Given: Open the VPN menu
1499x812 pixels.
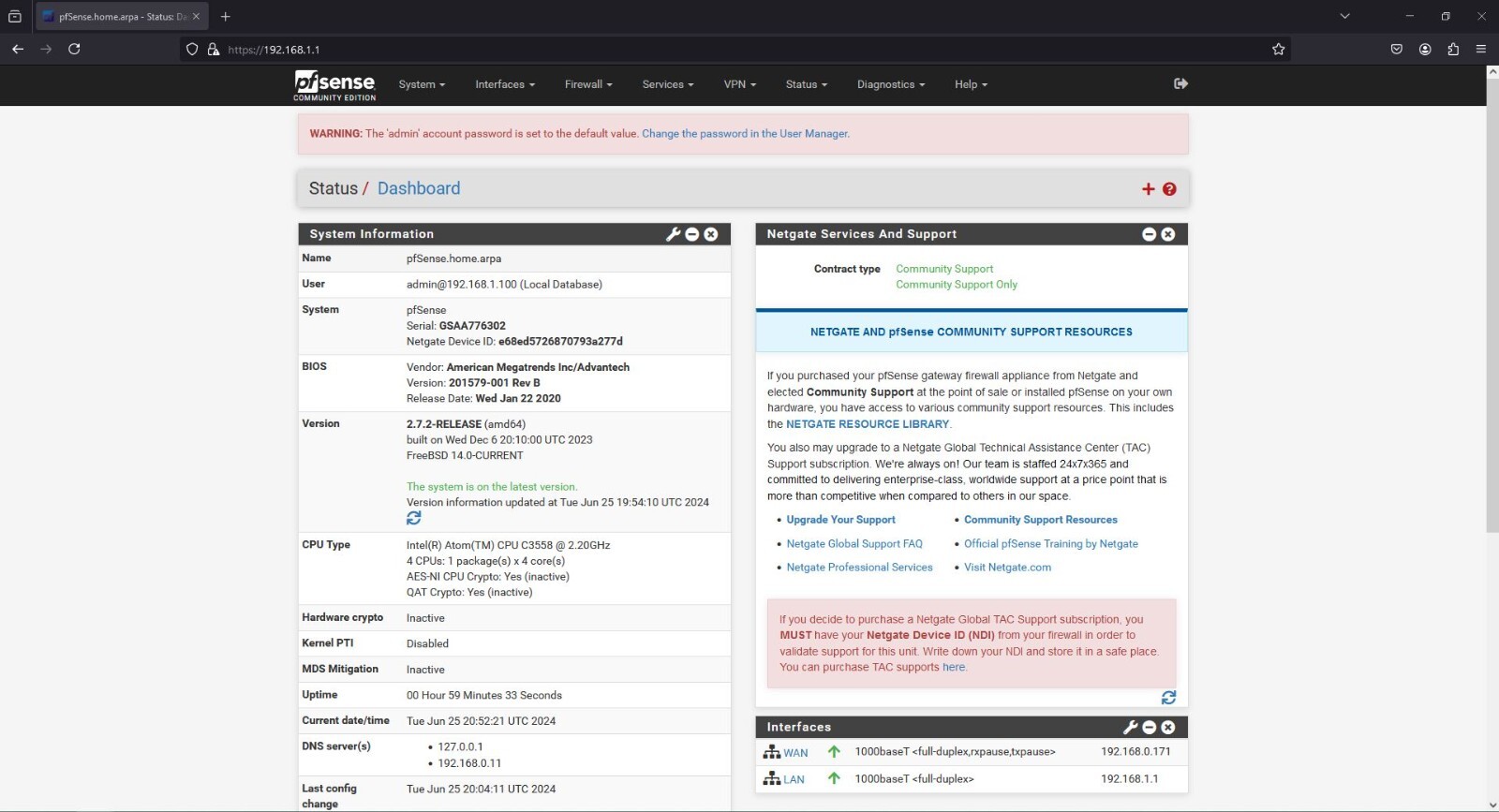Looking at the screenshot, I should click(739, 84).
